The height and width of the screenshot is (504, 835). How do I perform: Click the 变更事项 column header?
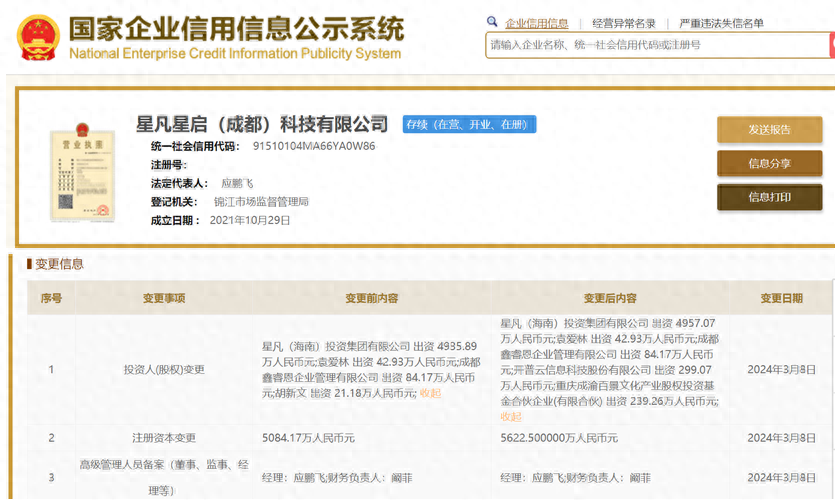point(164,298)
